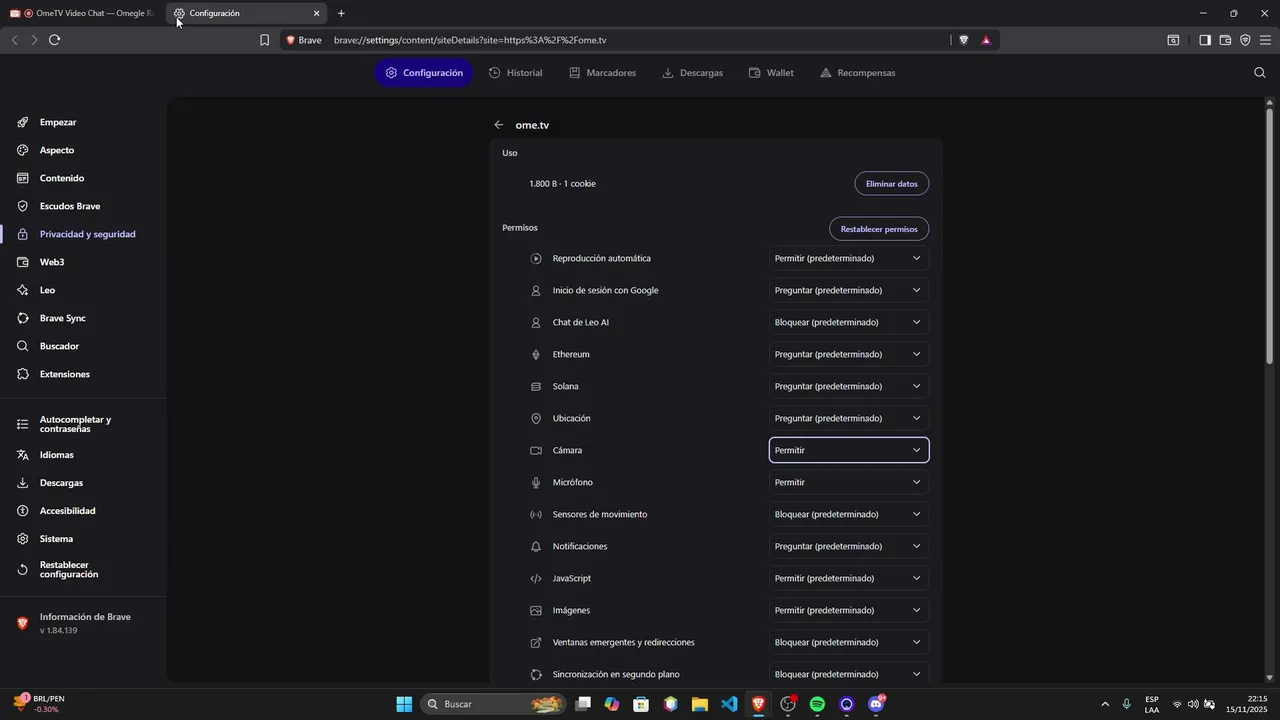Open Extensiones in the settings sidebar
The image size is (1280, 720).
tap(65, 374)
